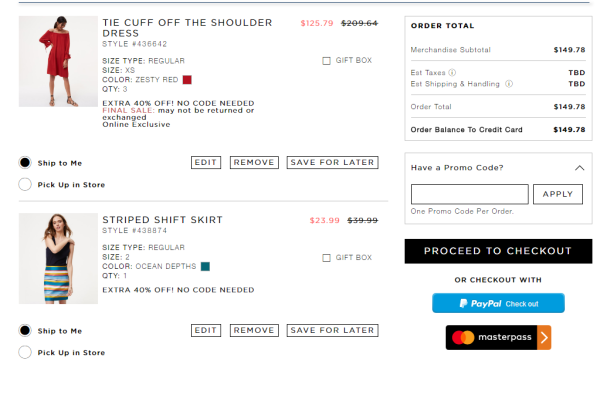Image resolution: width=600 pixels, height=398 pixels.
Task: Tick Gift Box for the striped skirt
Action: [326, 258]
